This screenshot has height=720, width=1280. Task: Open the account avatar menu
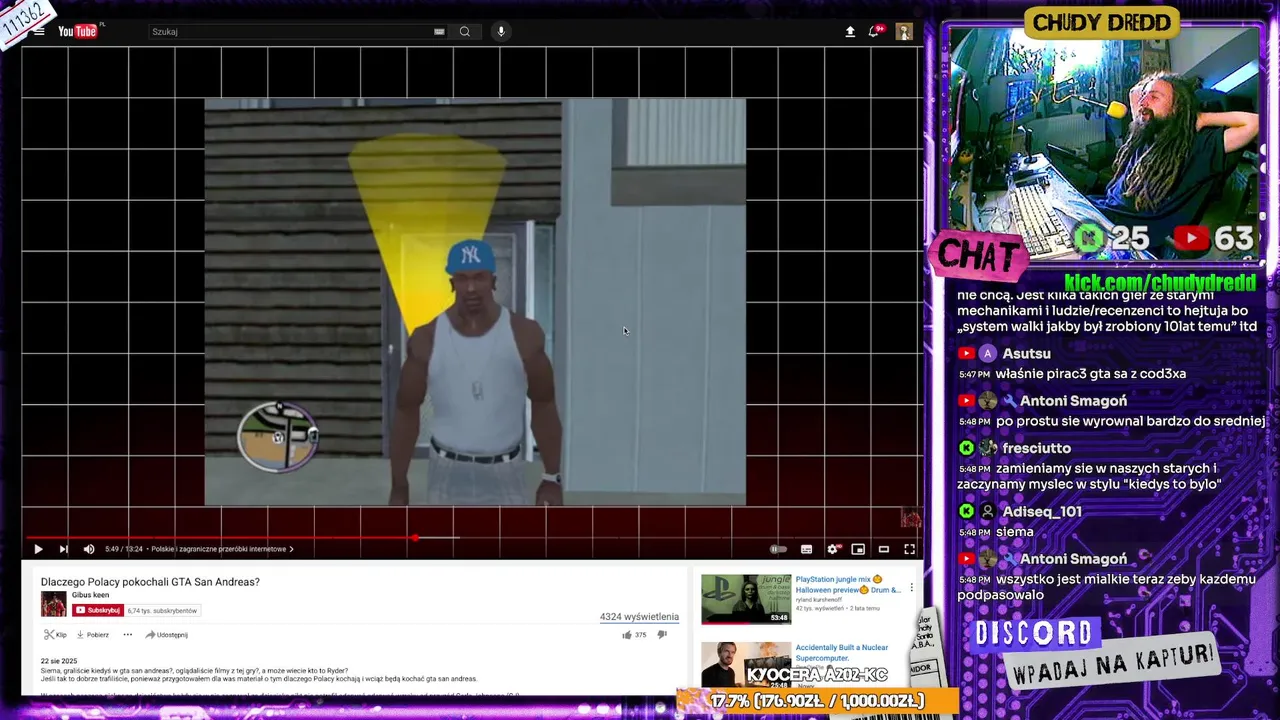point(904,31)
